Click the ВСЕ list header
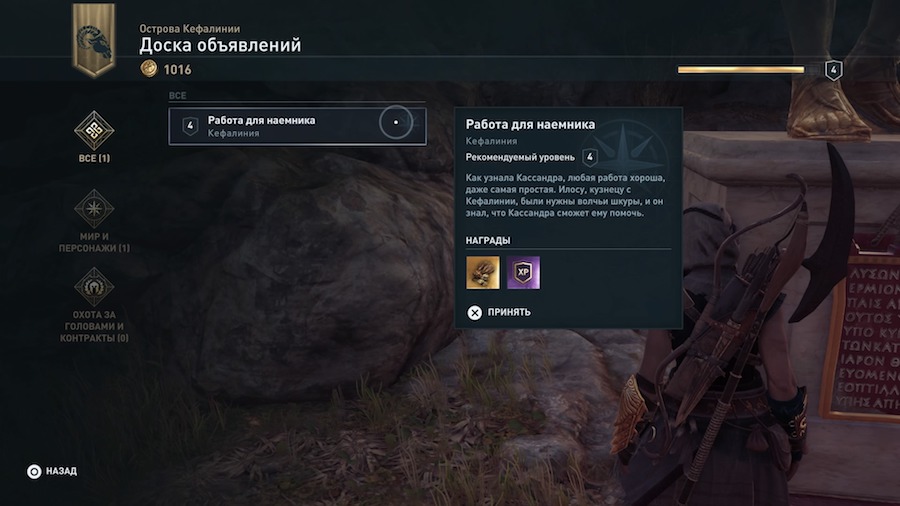 click(177, 96)
